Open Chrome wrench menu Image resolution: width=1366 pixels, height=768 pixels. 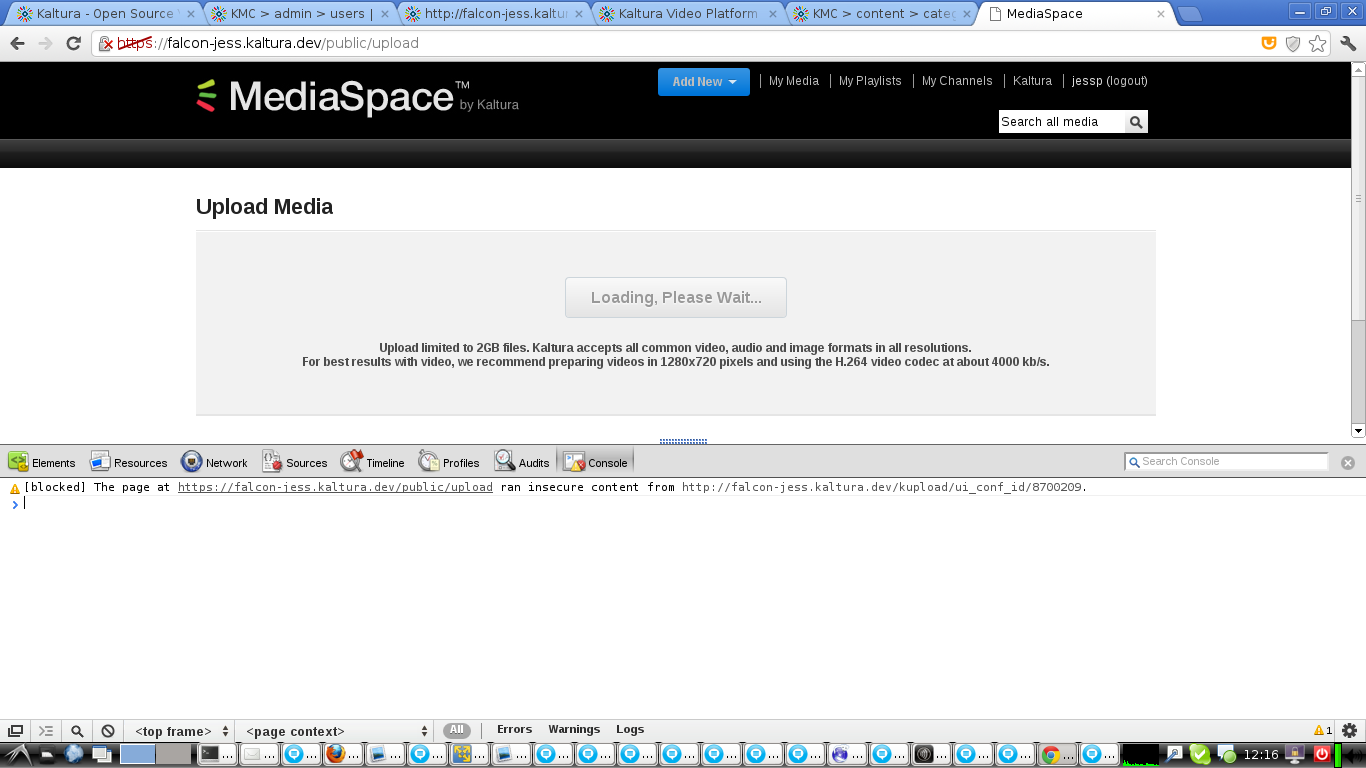pyautogui.click(x=1348, y=43)
